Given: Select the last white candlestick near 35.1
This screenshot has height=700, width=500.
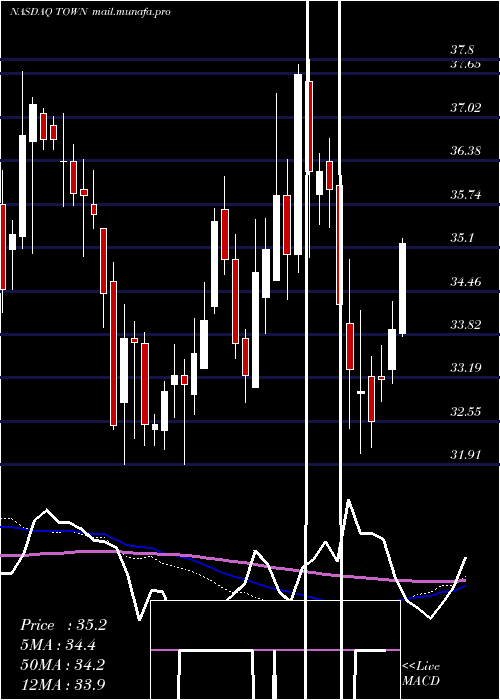Looking at the screenshot, I should (402, 288).
